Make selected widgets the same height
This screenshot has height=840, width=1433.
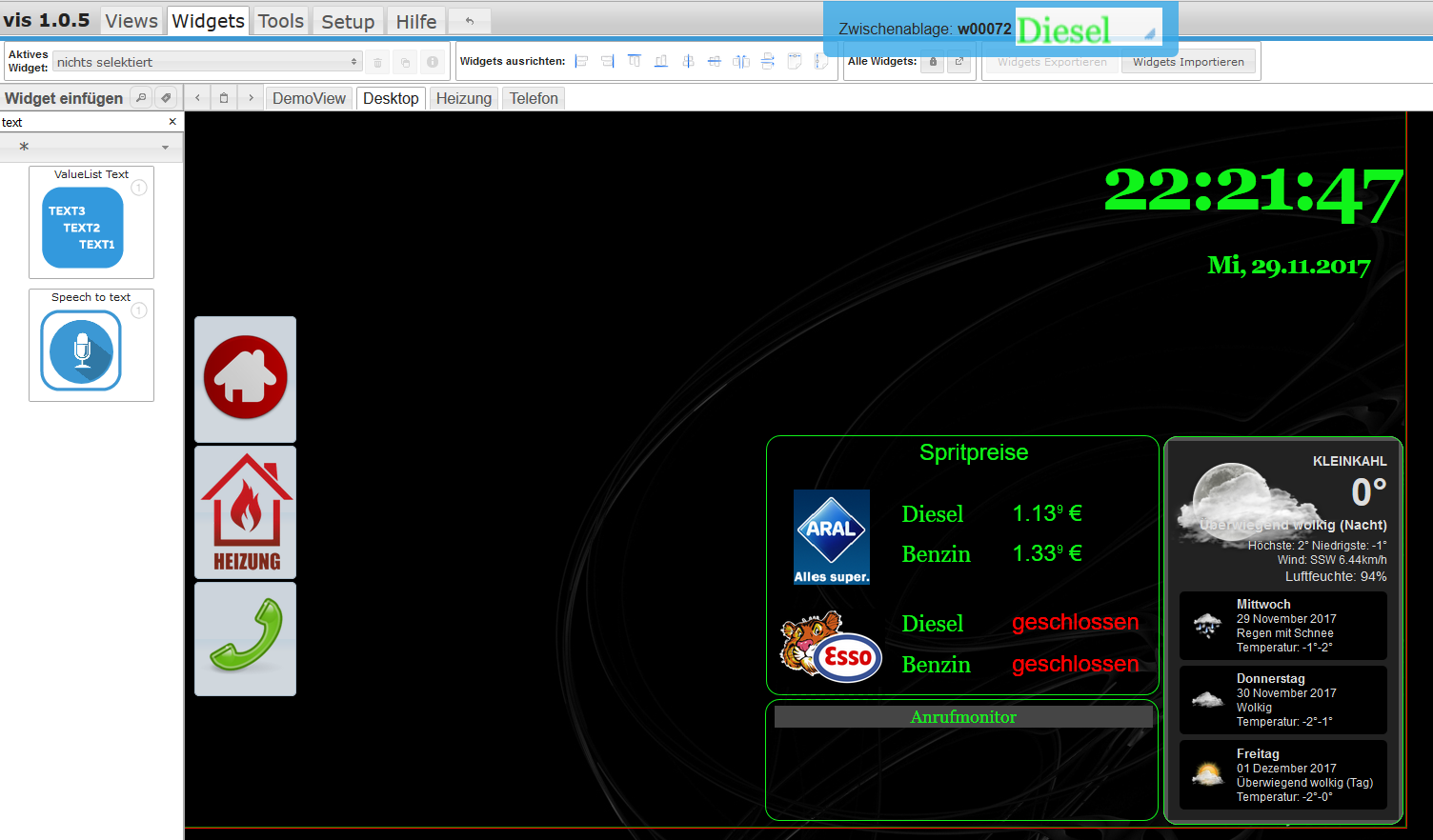click(x=821, y=61)
